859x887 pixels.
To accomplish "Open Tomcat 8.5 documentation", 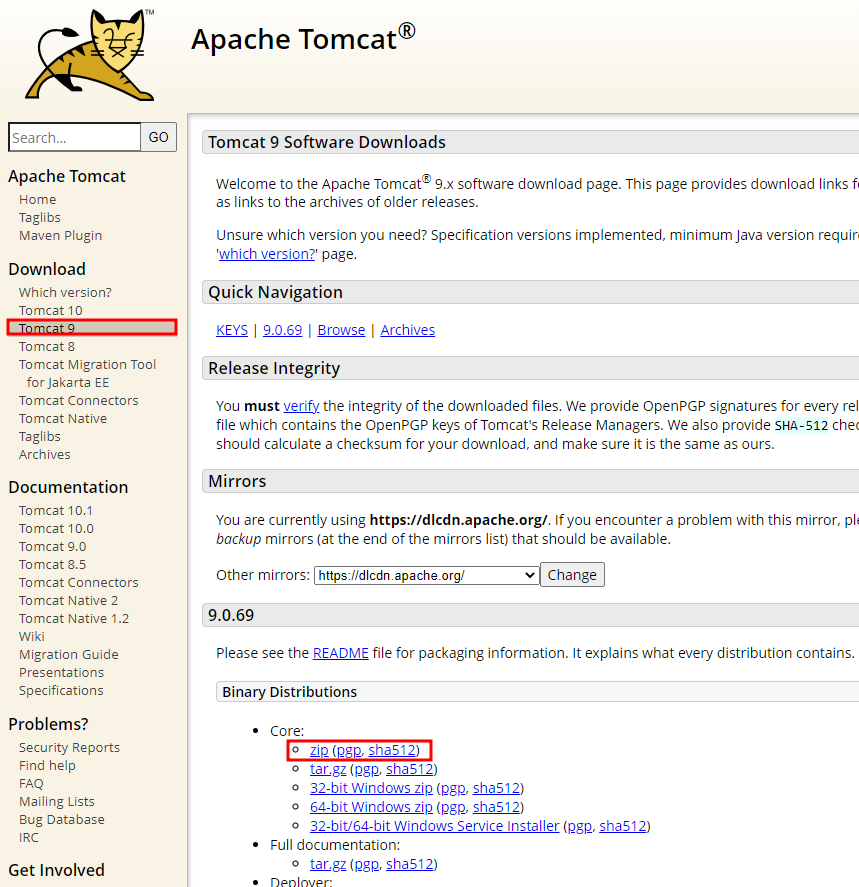I will click(53, 565).
